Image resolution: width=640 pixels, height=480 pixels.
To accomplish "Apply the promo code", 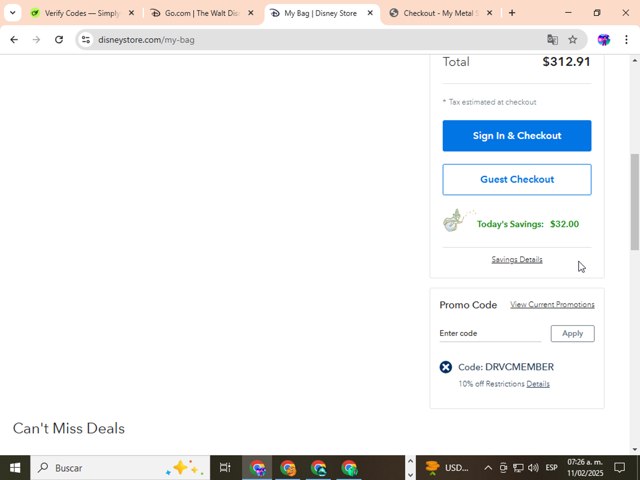I will click(x=572, y=333).
